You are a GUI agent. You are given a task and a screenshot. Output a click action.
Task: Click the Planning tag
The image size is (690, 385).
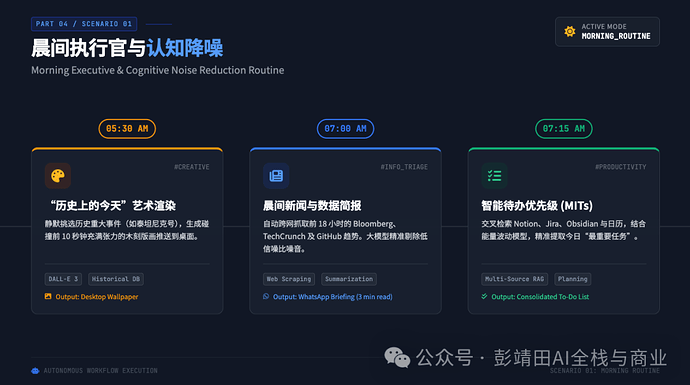click(573, 279)
